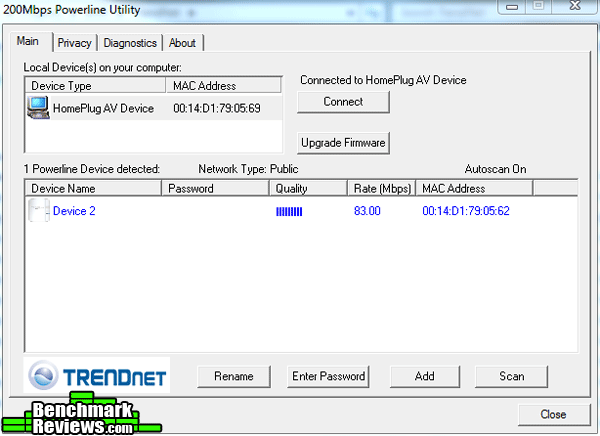Open the Privacy tab
600x436 pixels.
click(x=75, y=43)
